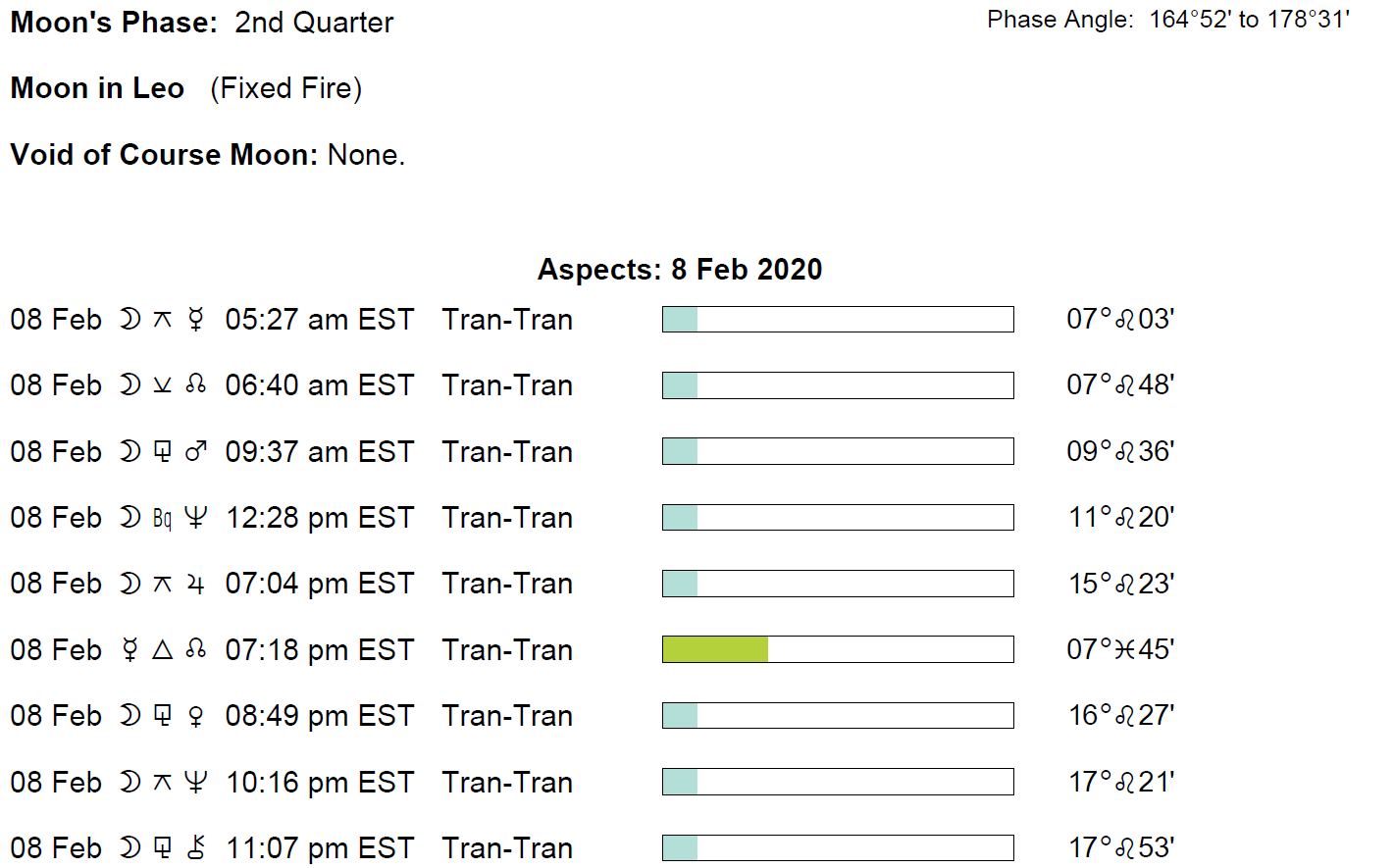Click the Phase Angle value text

(x=1249, y=20)
